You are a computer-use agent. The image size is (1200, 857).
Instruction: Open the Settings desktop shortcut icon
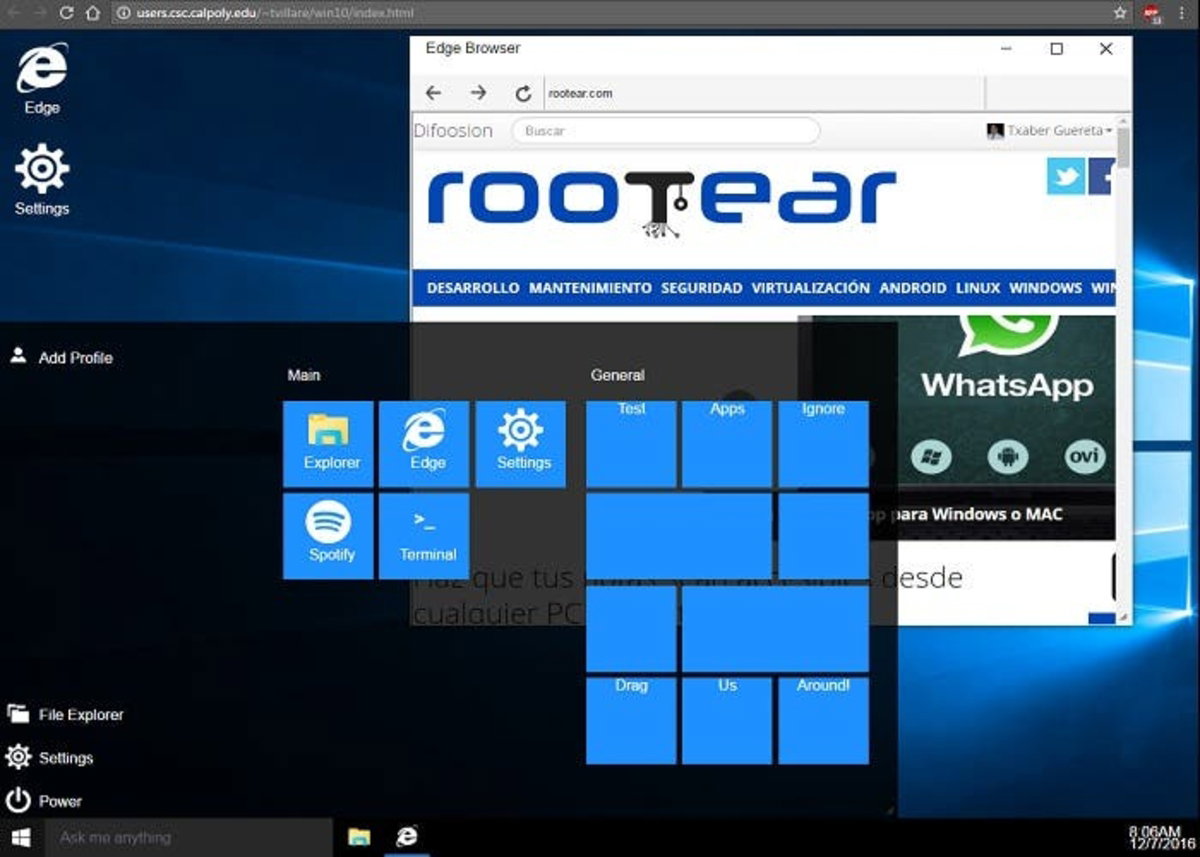[x=42, y=180]
